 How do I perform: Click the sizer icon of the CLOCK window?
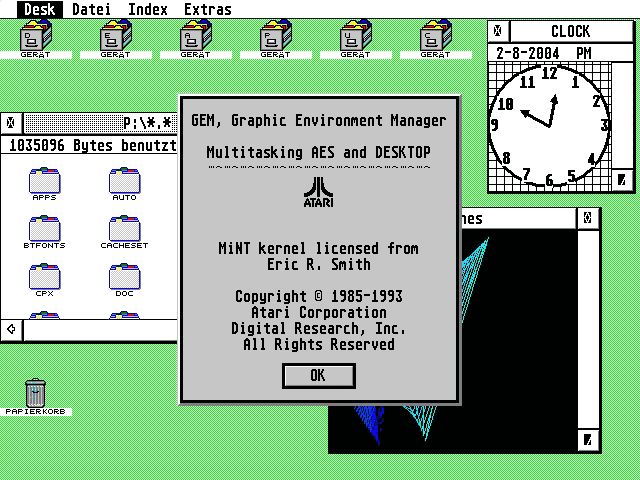(622, 180)
